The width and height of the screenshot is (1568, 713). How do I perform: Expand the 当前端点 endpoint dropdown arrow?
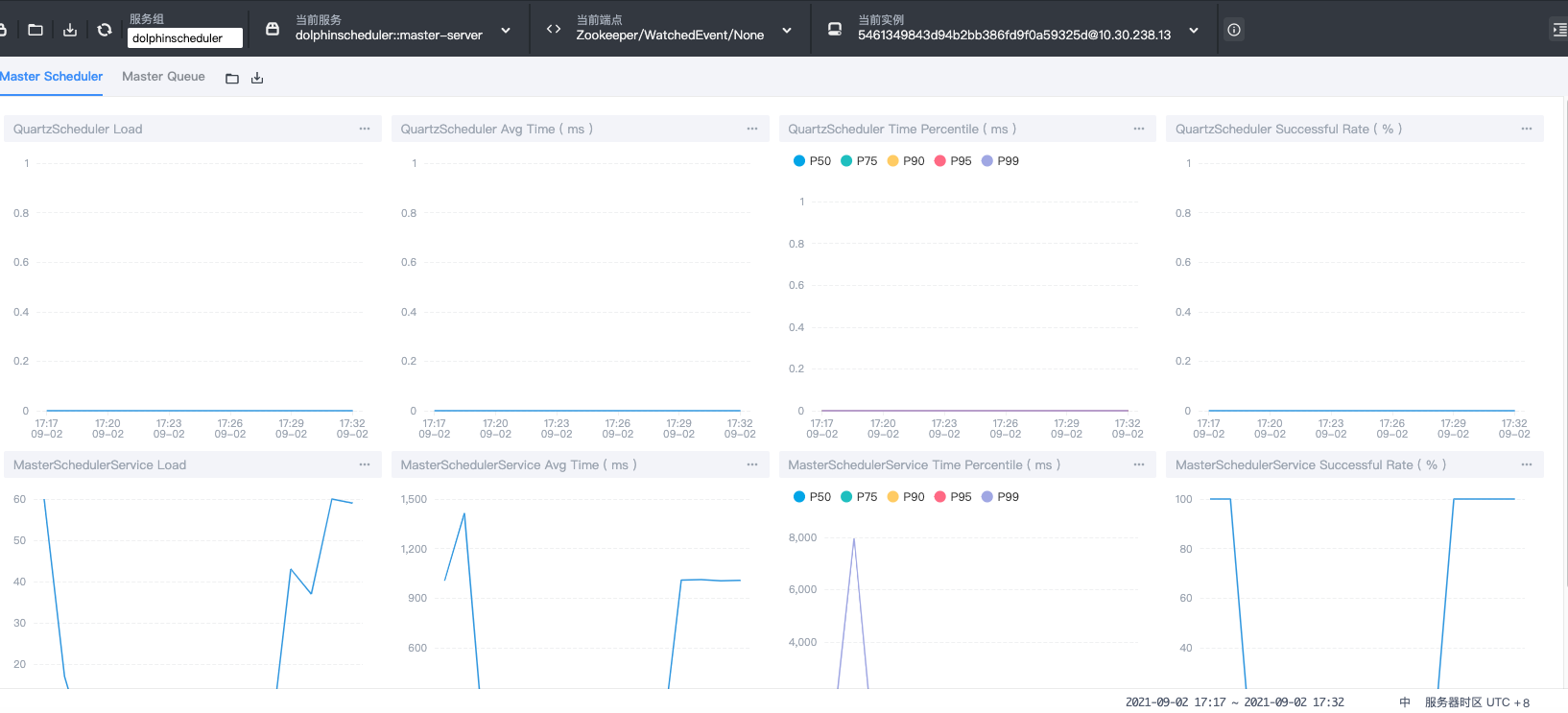[787, 31]
